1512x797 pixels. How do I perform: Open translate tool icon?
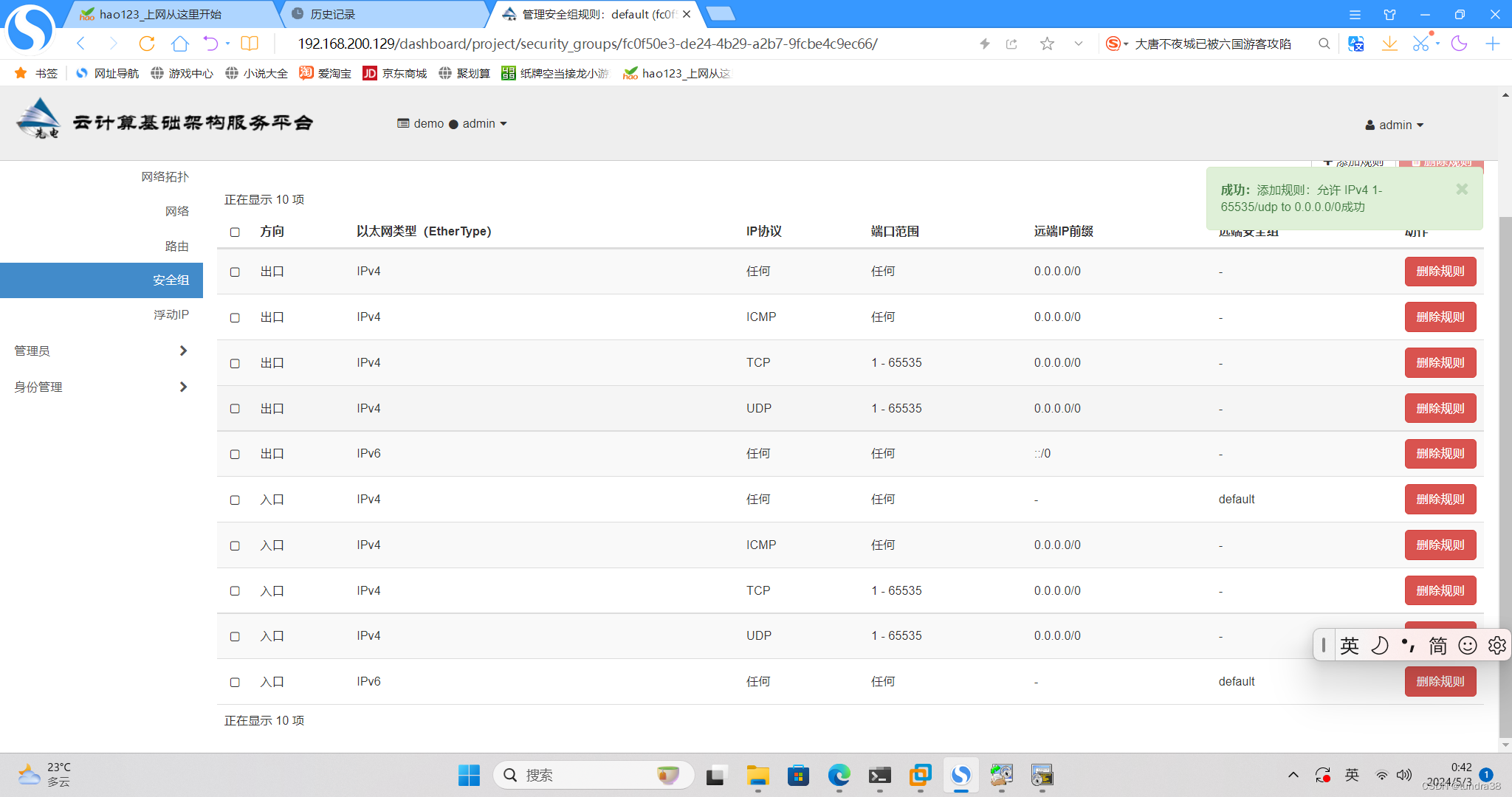pyautogui.click(x=1356, y=44)
